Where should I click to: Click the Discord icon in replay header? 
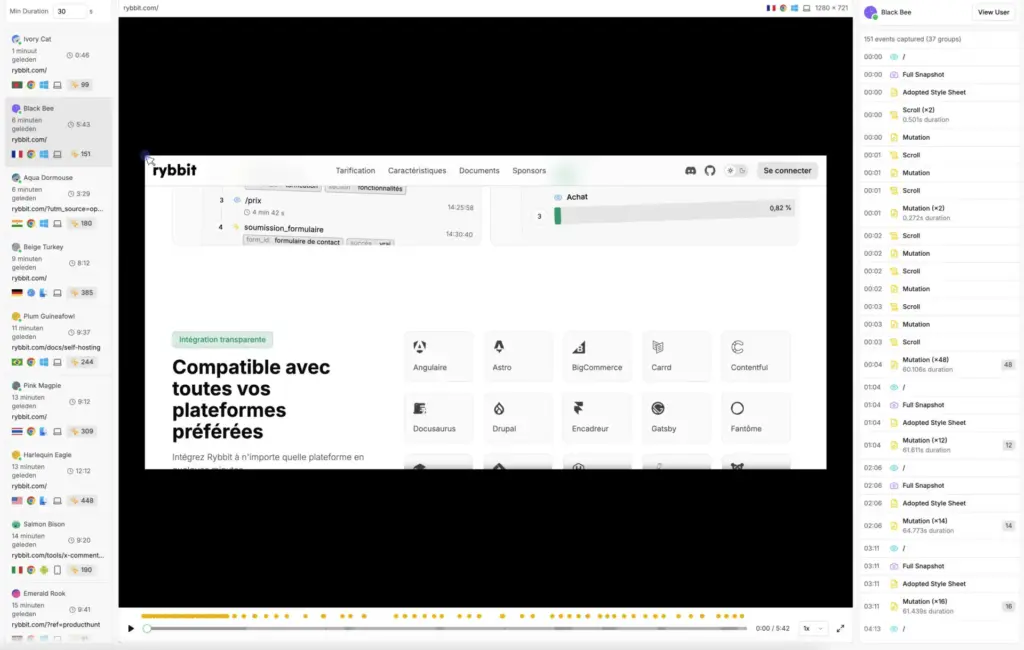pos(690,171)
